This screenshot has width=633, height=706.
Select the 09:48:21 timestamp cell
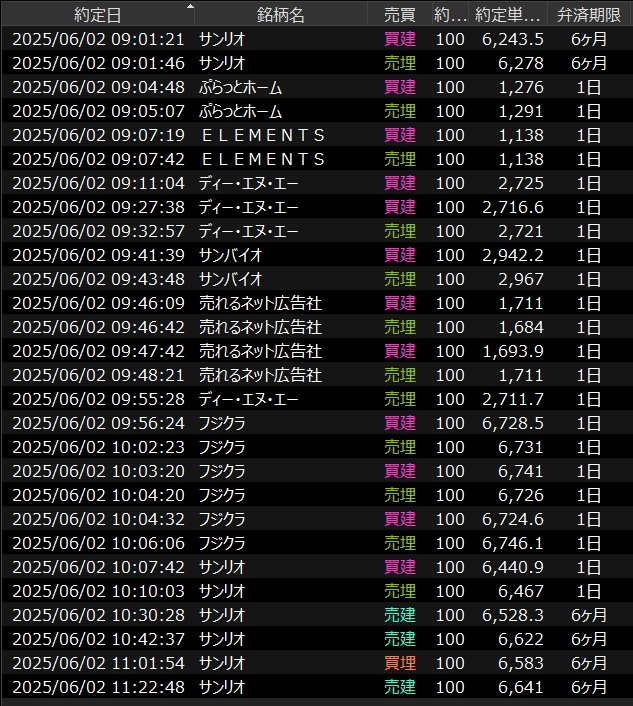point(98,375)
